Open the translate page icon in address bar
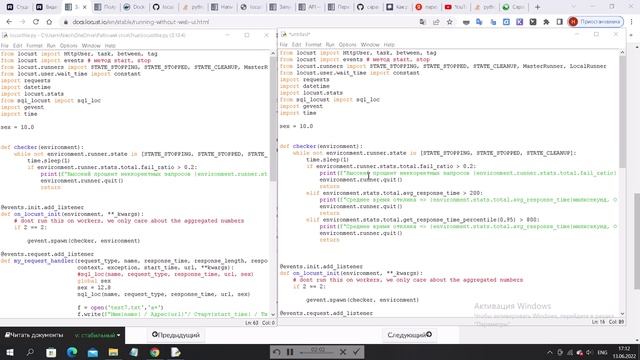 click(x=422, y=22)
